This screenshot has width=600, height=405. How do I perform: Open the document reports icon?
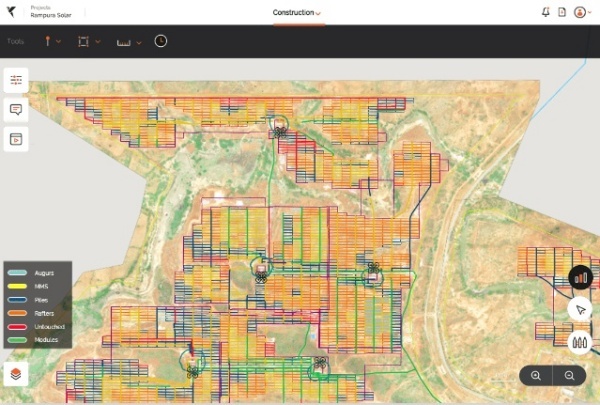point(562,13)
